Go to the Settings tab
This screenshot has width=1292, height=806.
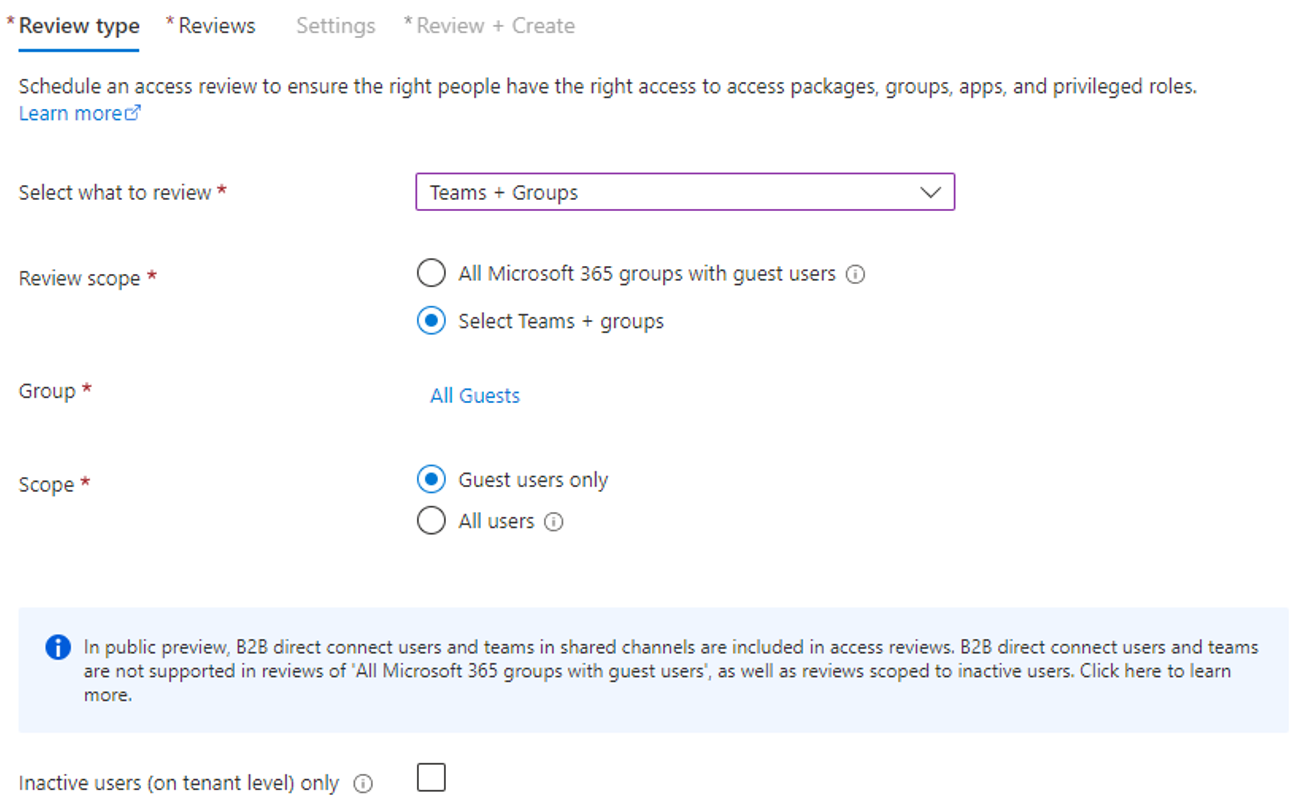coord(335,26)
